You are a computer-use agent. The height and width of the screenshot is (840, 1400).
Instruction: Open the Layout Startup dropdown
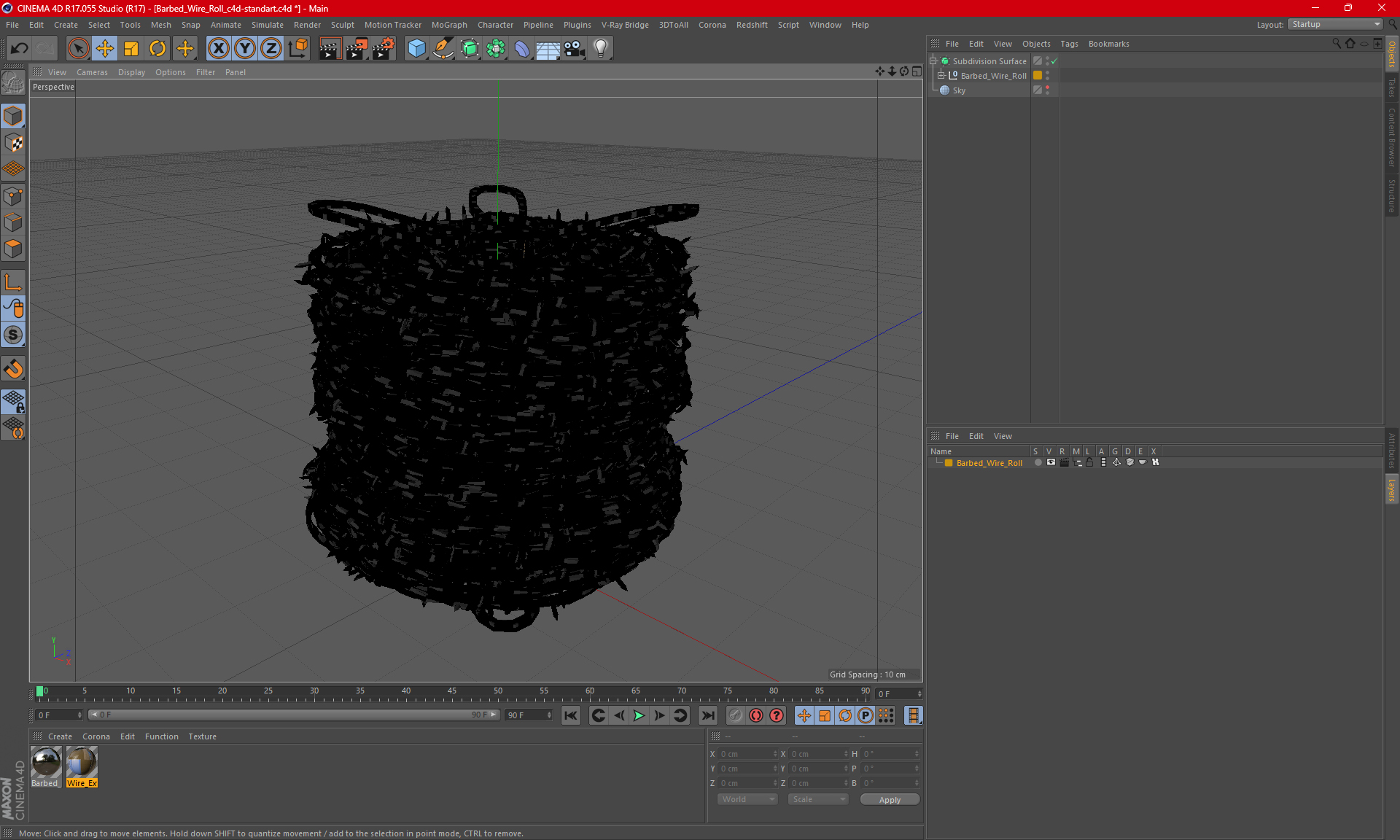coord(1336,24)
